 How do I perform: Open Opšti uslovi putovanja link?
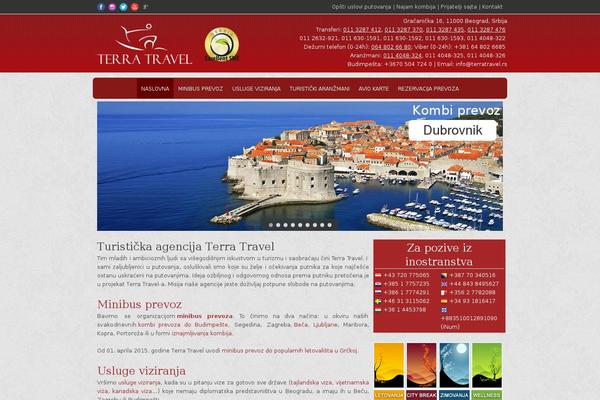coord(361,7)
